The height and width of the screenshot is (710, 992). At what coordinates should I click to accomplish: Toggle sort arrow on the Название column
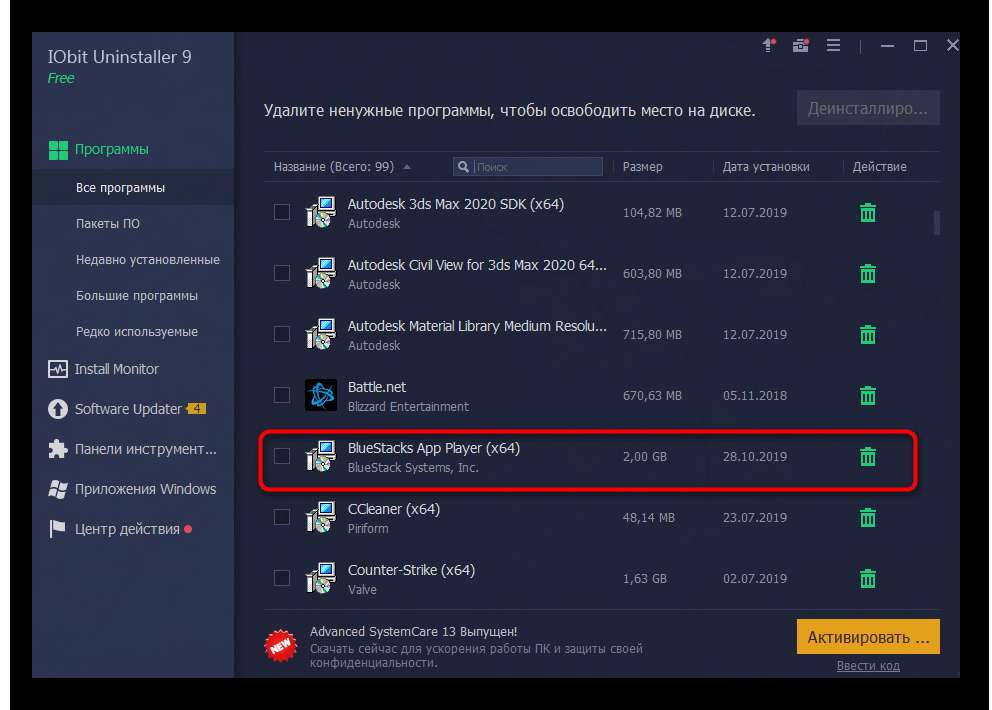click(x=406, y=167)
